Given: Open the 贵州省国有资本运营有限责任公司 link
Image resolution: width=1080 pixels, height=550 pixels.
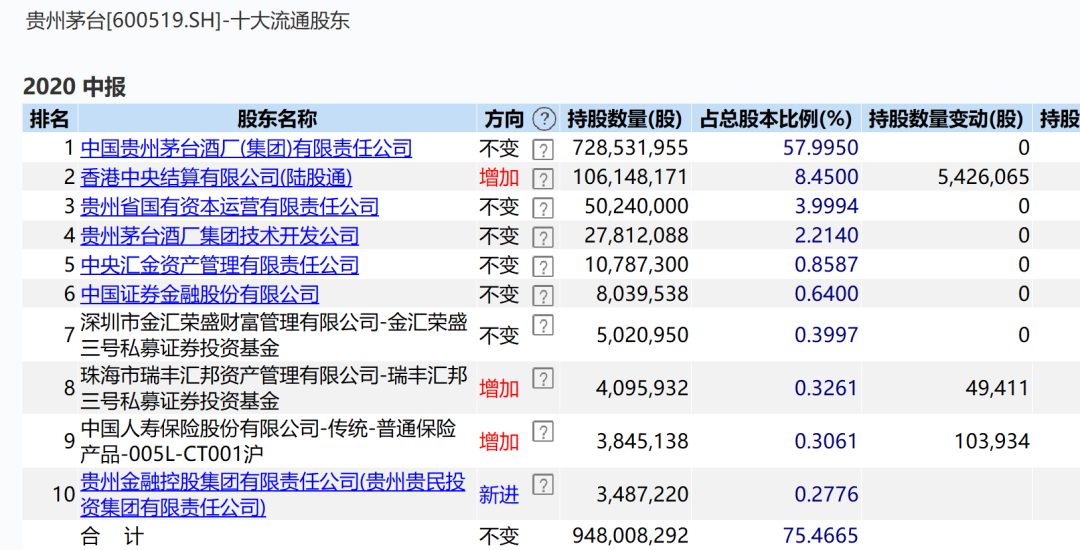Looking at the screenshot, I should click(x=229, y=207).
